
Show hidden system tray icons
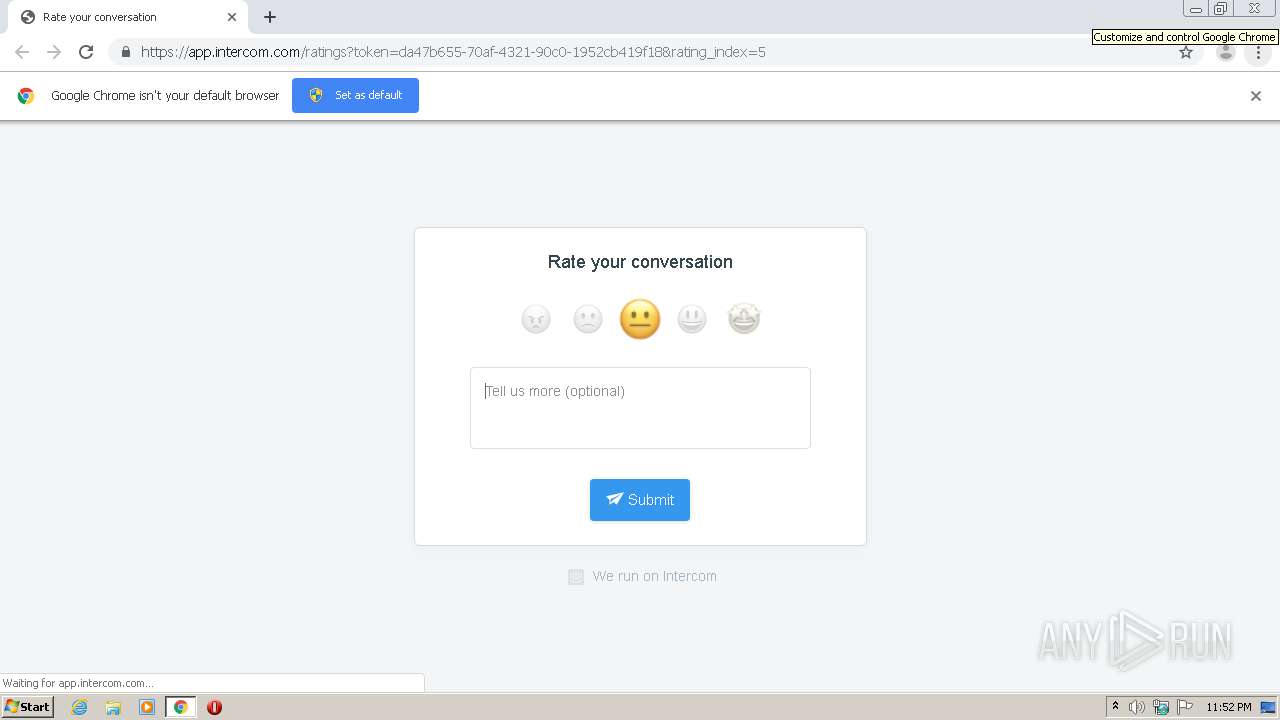[1116, 707]
